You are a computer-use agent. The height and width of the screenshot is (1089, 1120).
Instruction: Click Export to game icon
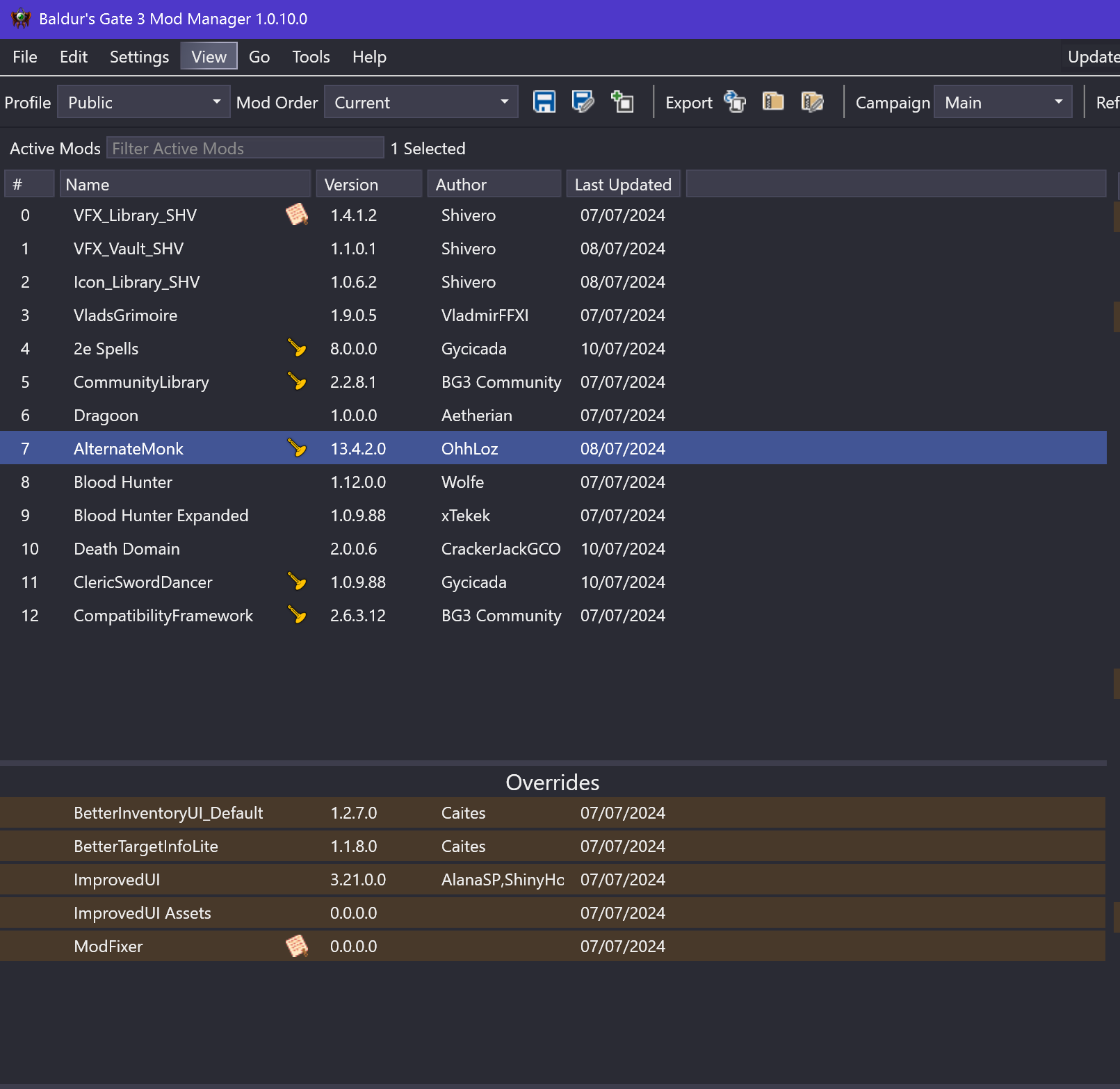(x=735, y=102)
